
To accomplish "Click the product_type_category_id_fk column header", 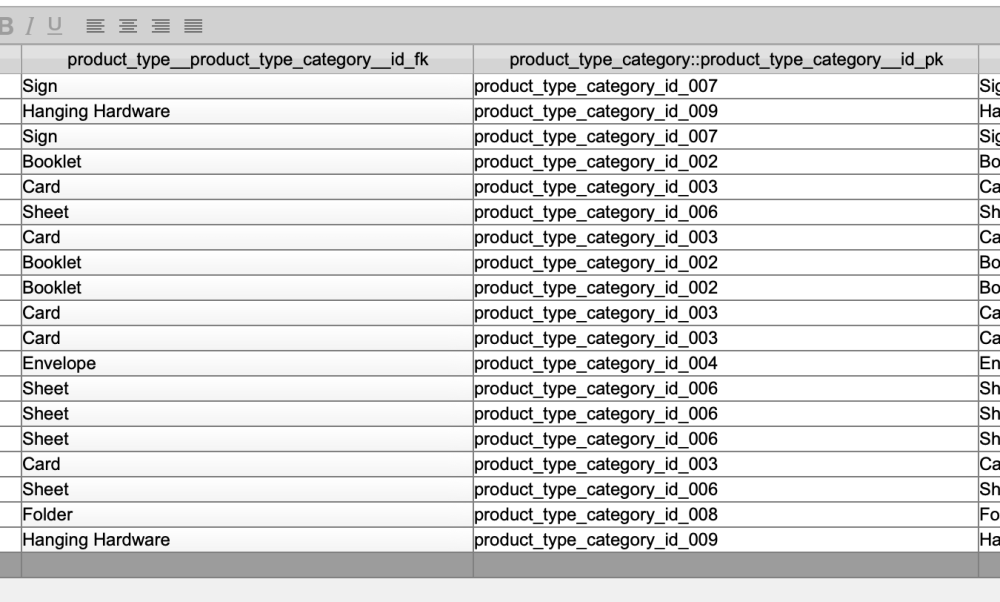I will (247, 60).
